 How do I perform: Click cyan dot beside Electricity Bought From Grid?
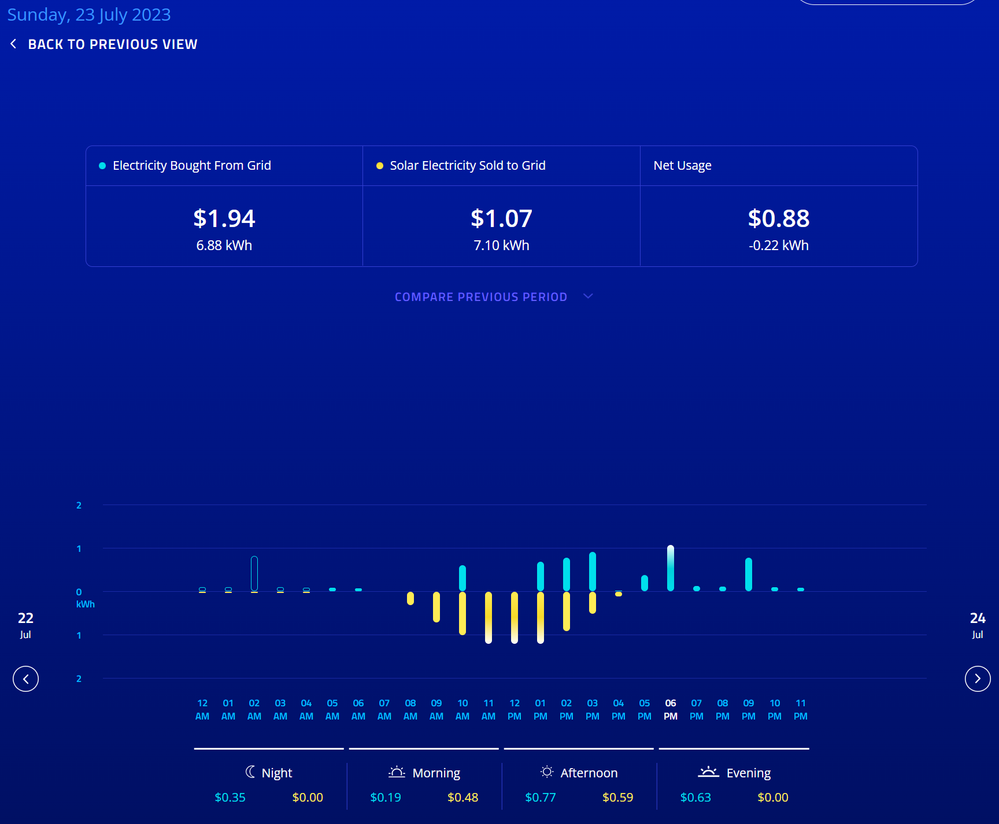click(x=102, y=166)
